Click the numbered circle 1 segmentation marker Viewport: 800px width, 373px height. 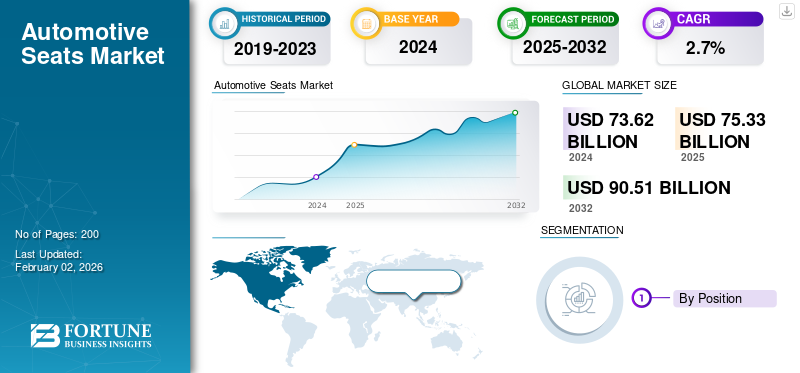tap(642, 298)
